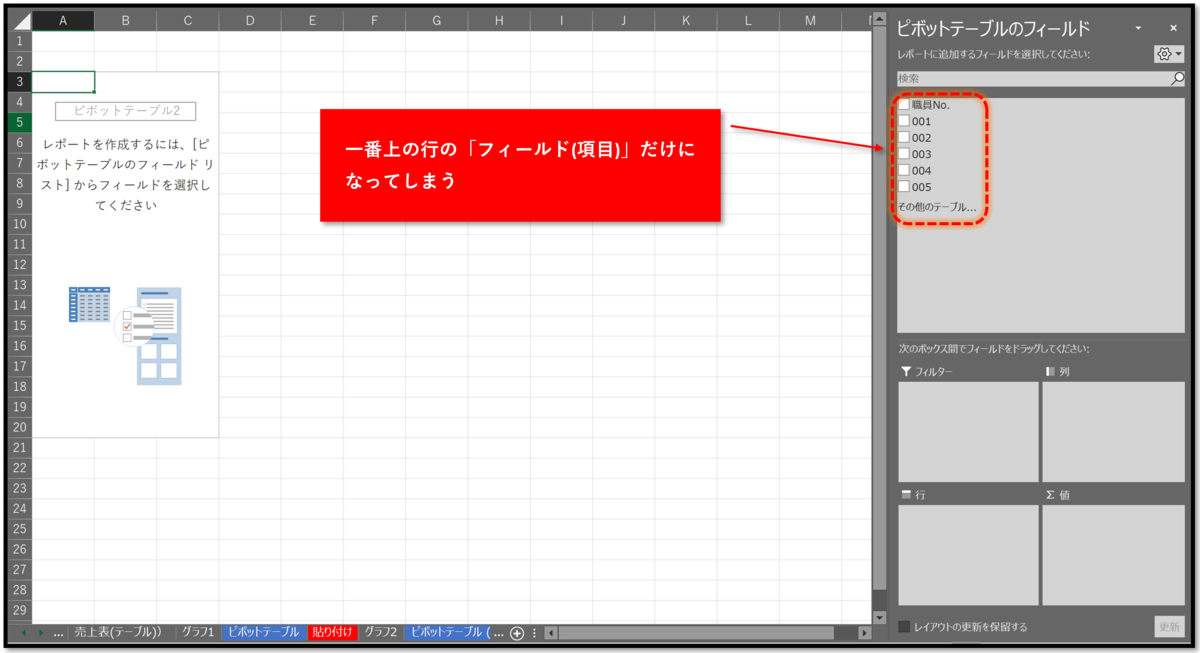This screenshot has height=653, width=1200.
Task: Select the フィルター funnel icon
Action: (x=908, y=373)
